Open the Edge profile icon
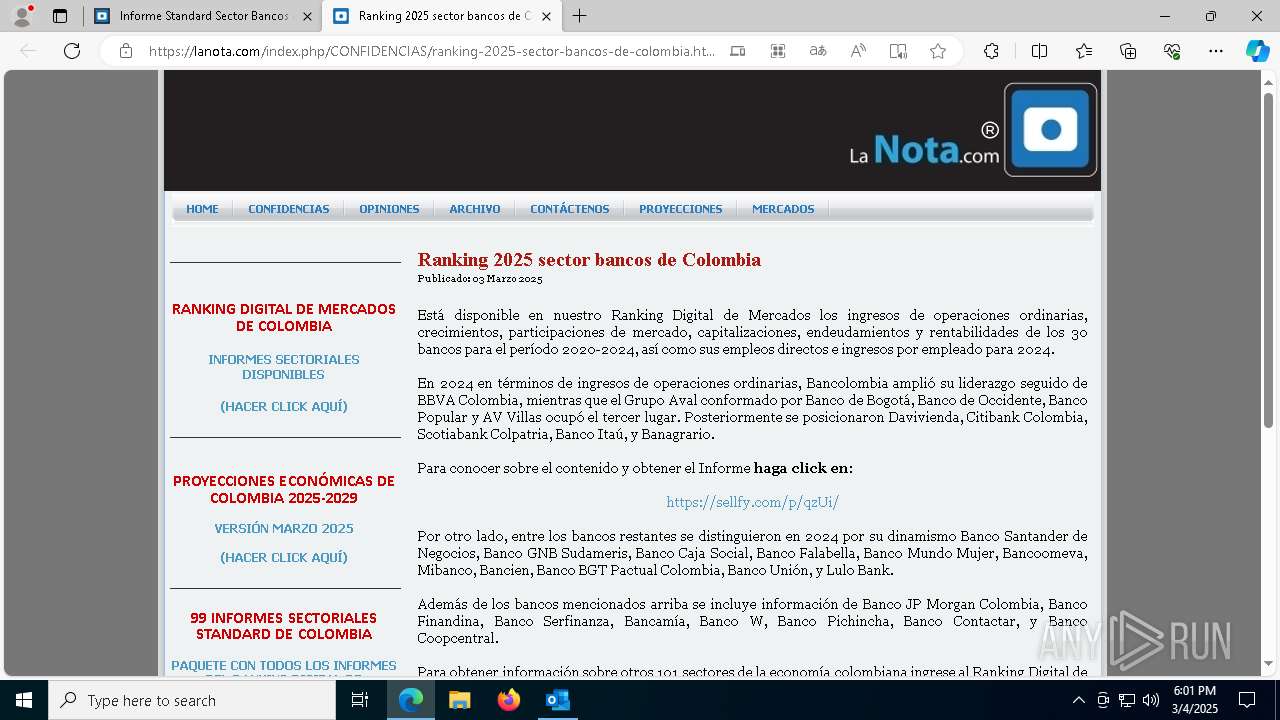The width and height of the screenshot is (1280, 720). click(x=22, y=16)
